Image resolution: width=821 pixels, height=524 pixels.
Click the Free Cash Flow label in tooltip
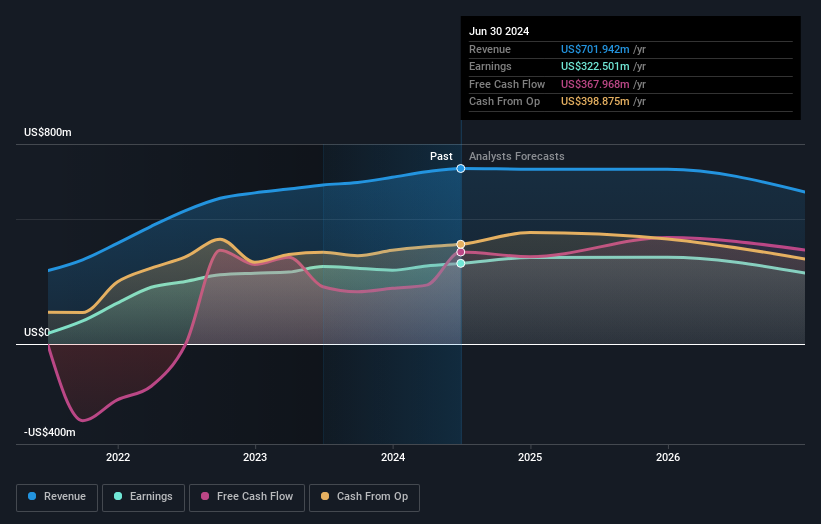(507, 84)
